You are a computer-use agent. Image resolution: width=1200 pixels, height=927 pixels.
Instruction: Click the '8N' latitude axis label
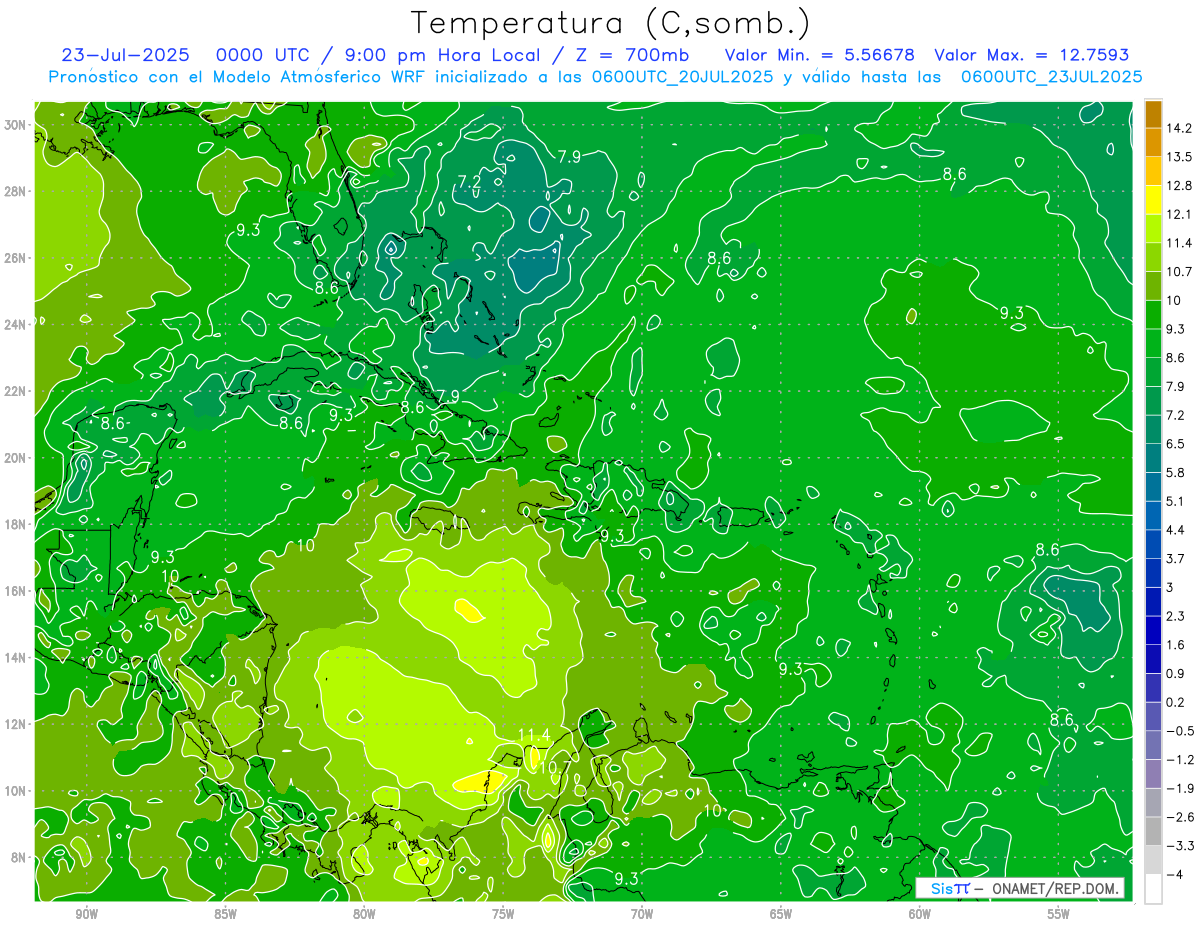[x=19, y=857]
